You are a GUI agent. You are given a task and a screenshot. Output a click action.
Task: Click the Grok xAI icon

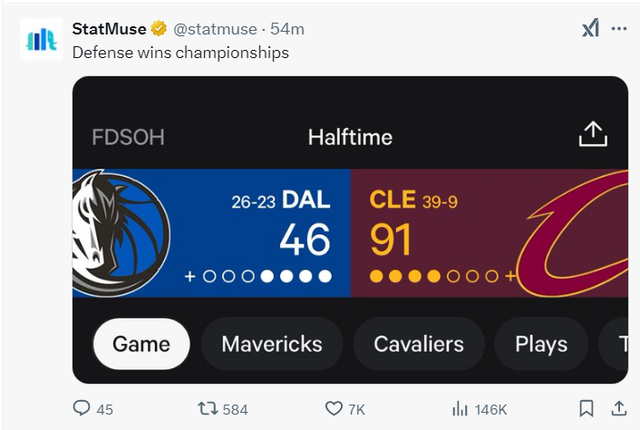coord(590,28)
